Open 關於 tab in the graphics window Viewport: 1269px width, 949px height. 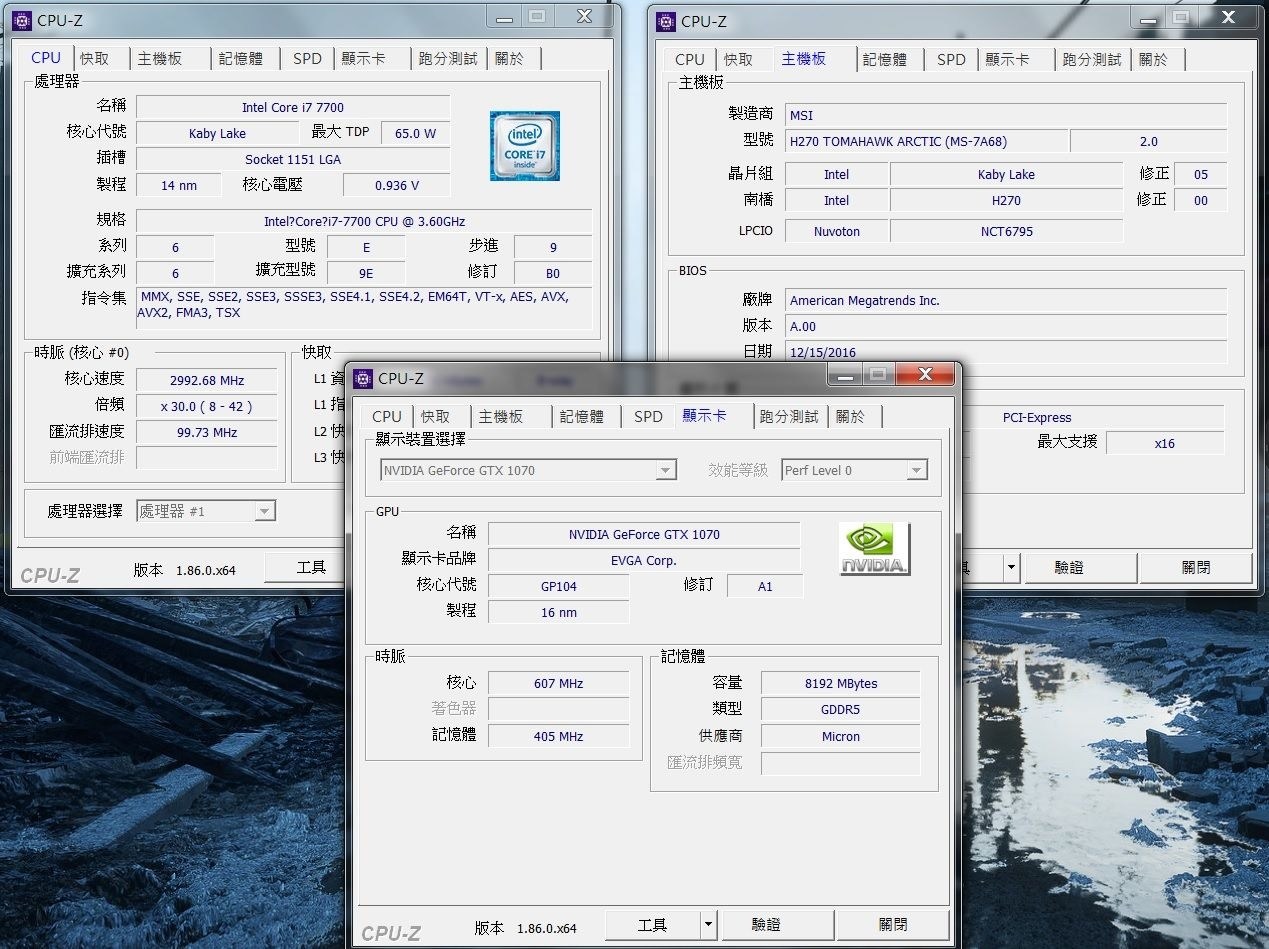(x=850, y=417)
